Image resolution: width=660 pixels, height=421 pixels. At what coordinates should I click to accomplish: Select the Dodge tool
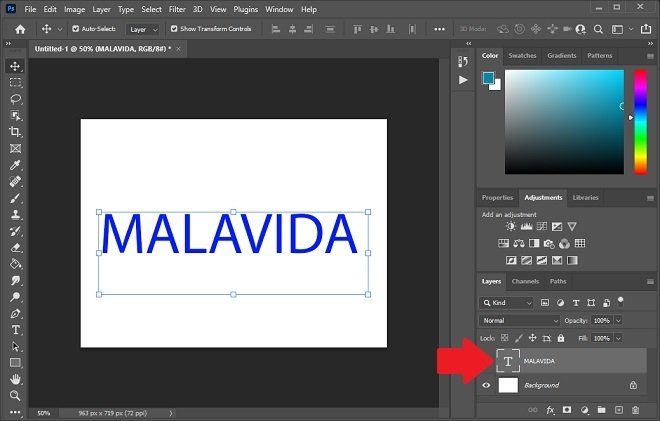pyautogui.click(x=15, y=297)
